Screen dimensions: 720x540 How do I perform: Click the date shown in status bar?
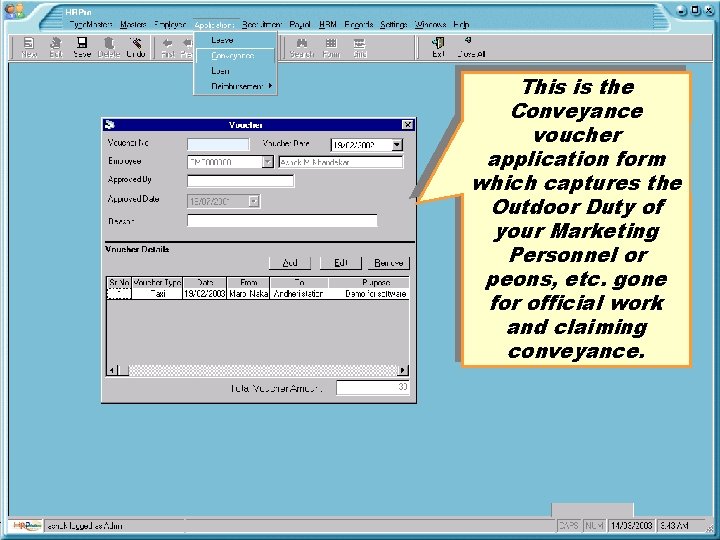[631, 525]
